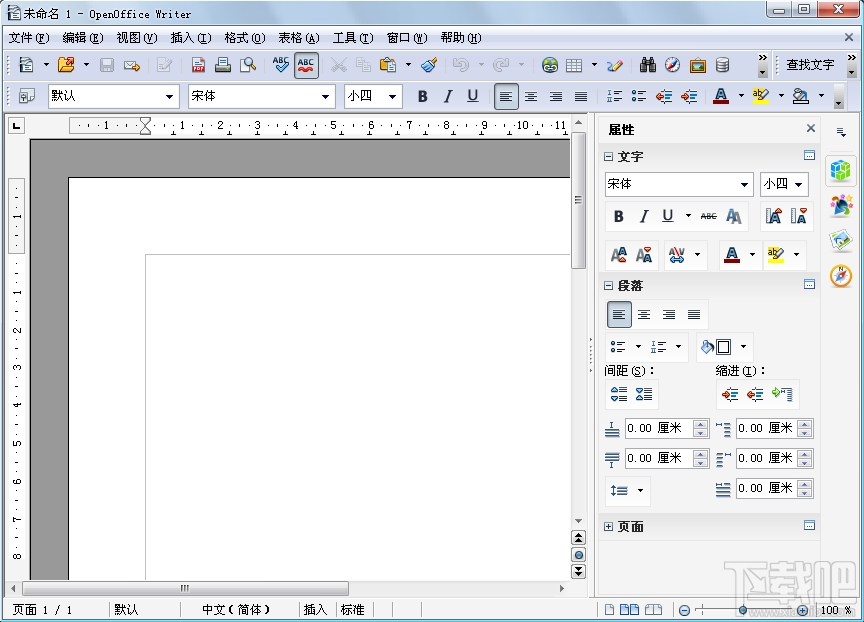The image size is (864, 622).
Task: Select the Format Paintbrush tool
Action: click(x=428, y=65)
